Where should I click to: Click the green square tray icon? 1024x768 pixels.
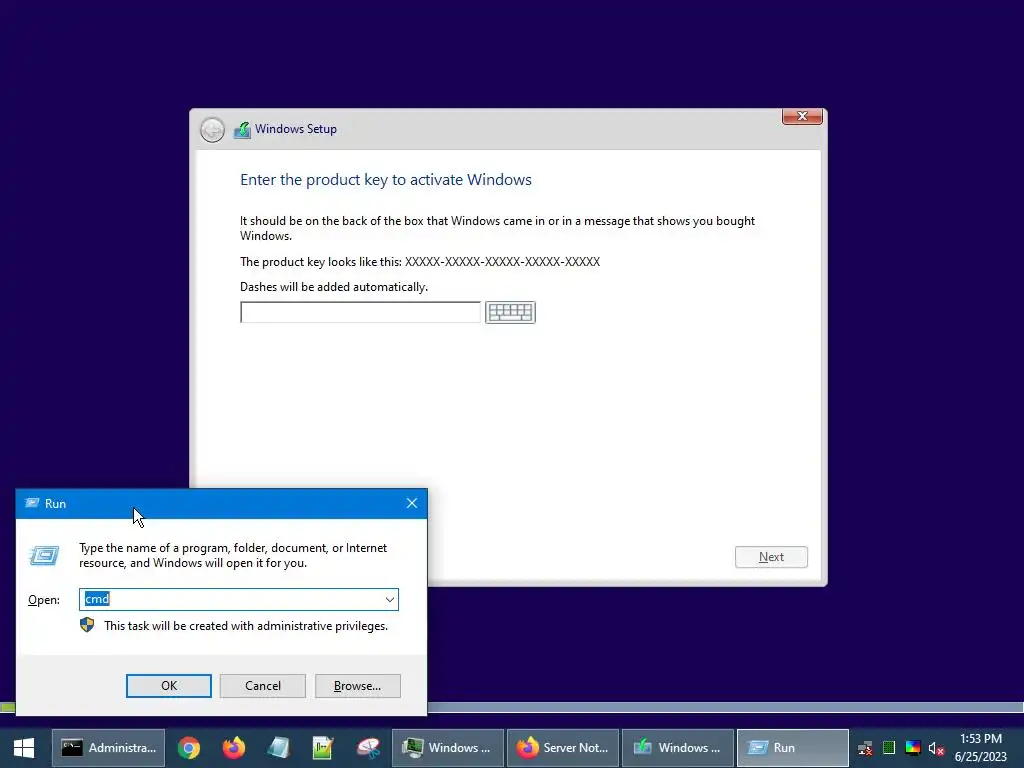coord(889,748)
